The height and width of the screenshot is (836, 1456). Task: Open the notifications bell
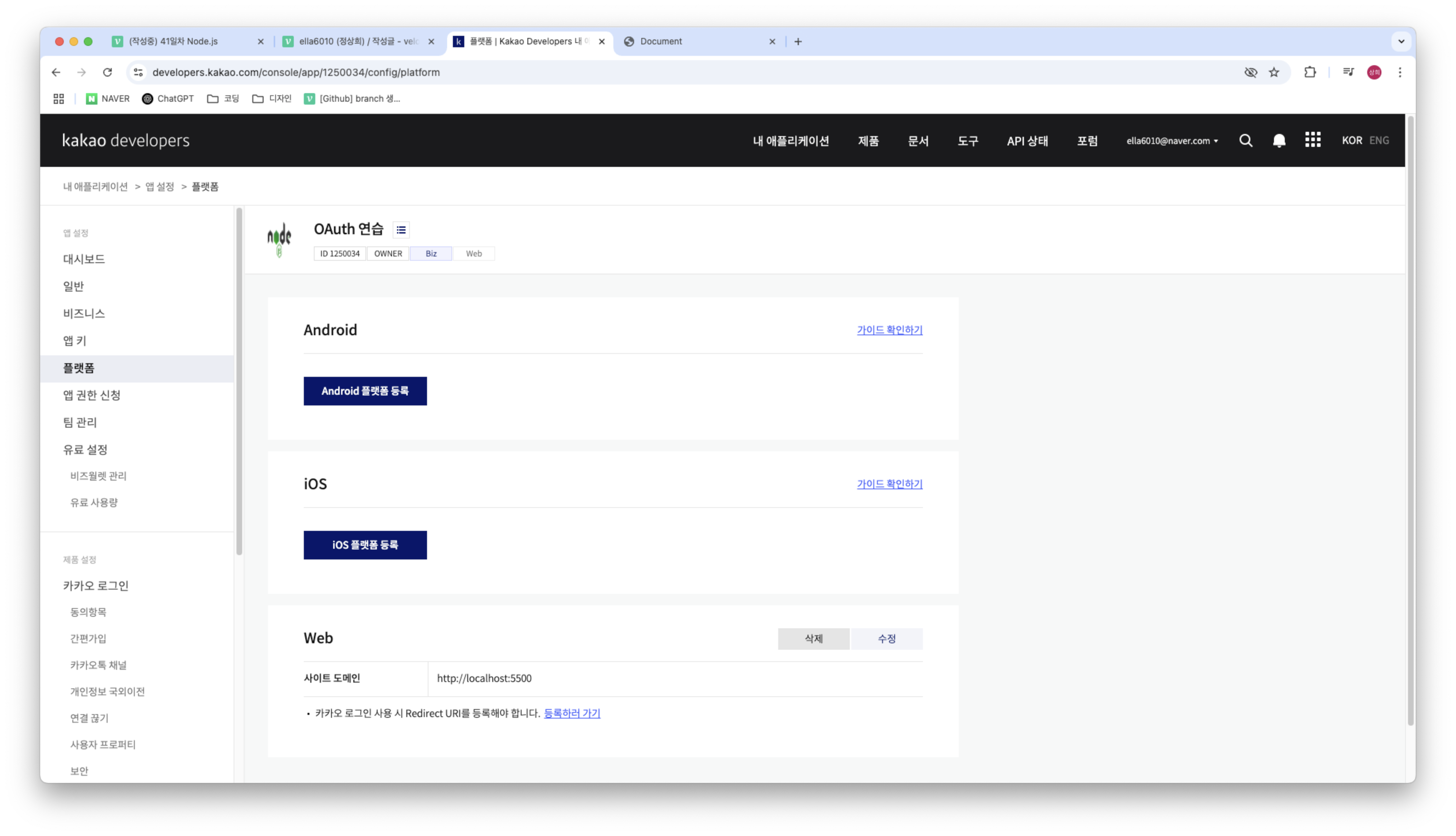[x=1279, y=141]
